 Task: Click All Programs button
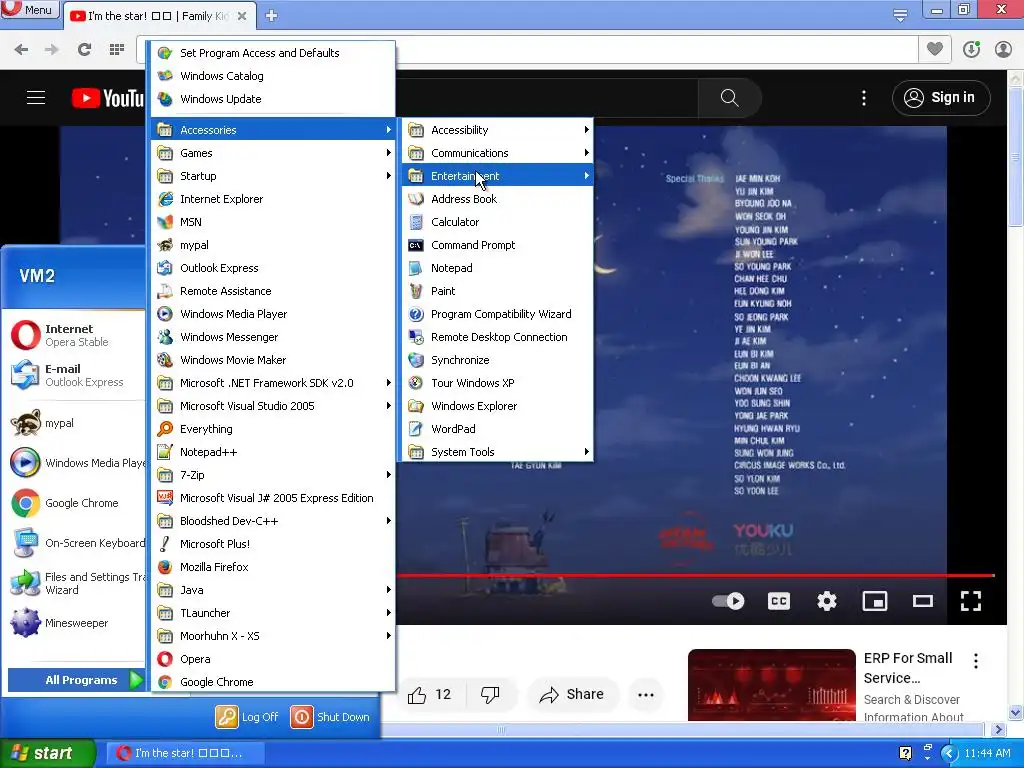point(76,680)
